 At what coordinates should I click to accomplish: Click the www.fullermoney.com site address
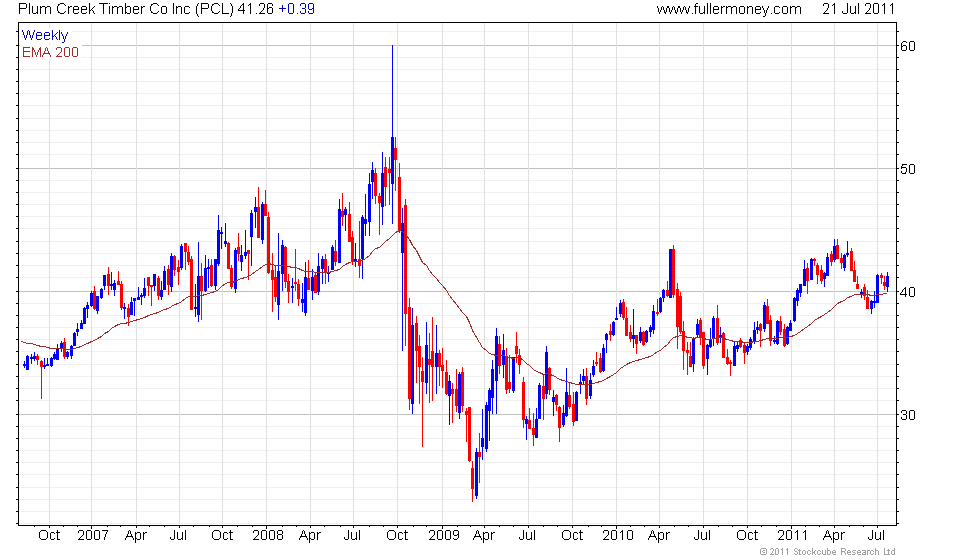(x=729, y=9)
